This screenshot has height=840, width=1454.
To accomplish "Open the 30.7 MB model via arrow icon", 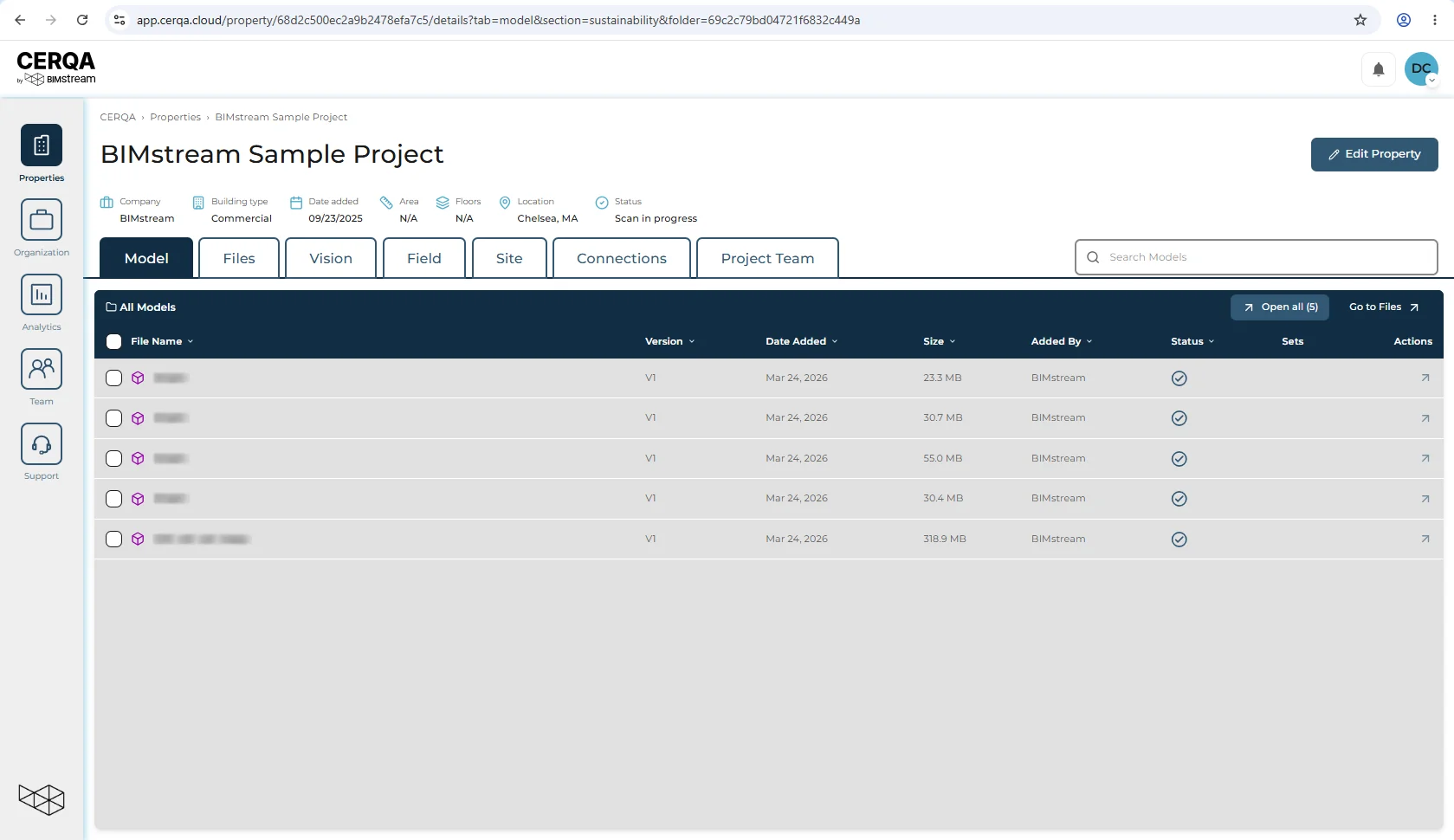I will point(1425,418).
